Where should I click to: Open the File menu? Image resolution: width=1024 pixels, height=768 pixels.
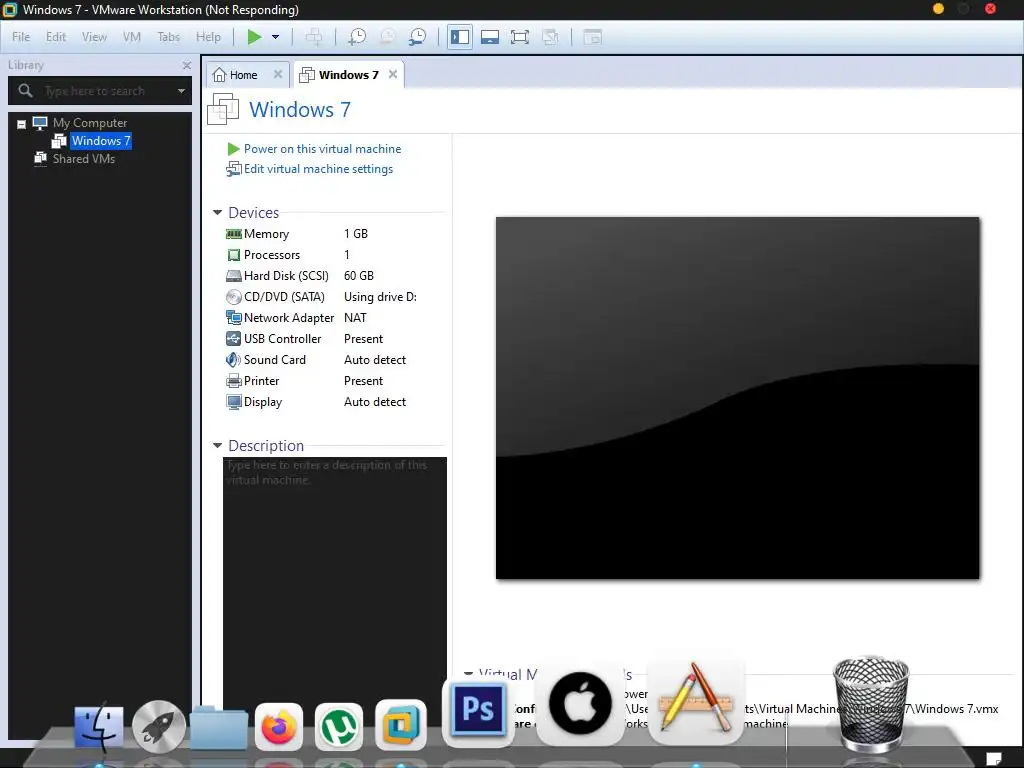coord(21,37)
